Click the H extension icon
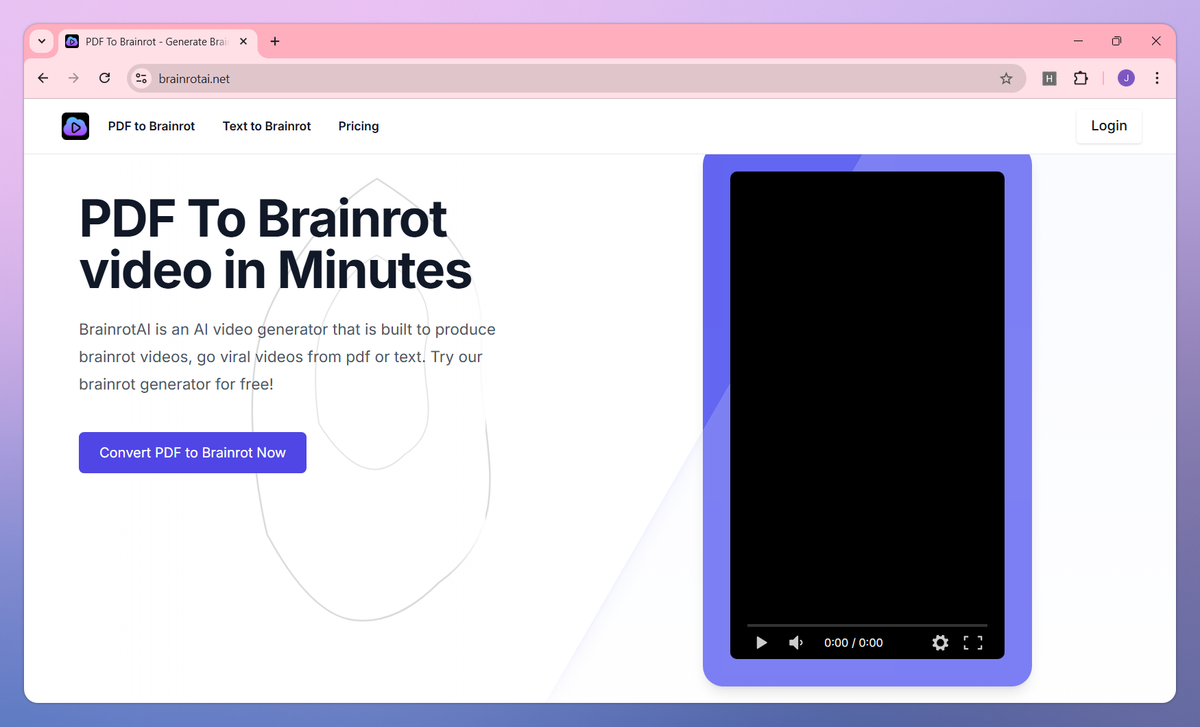This screenshot has height=727, width=1200. tap(1049, 77)
